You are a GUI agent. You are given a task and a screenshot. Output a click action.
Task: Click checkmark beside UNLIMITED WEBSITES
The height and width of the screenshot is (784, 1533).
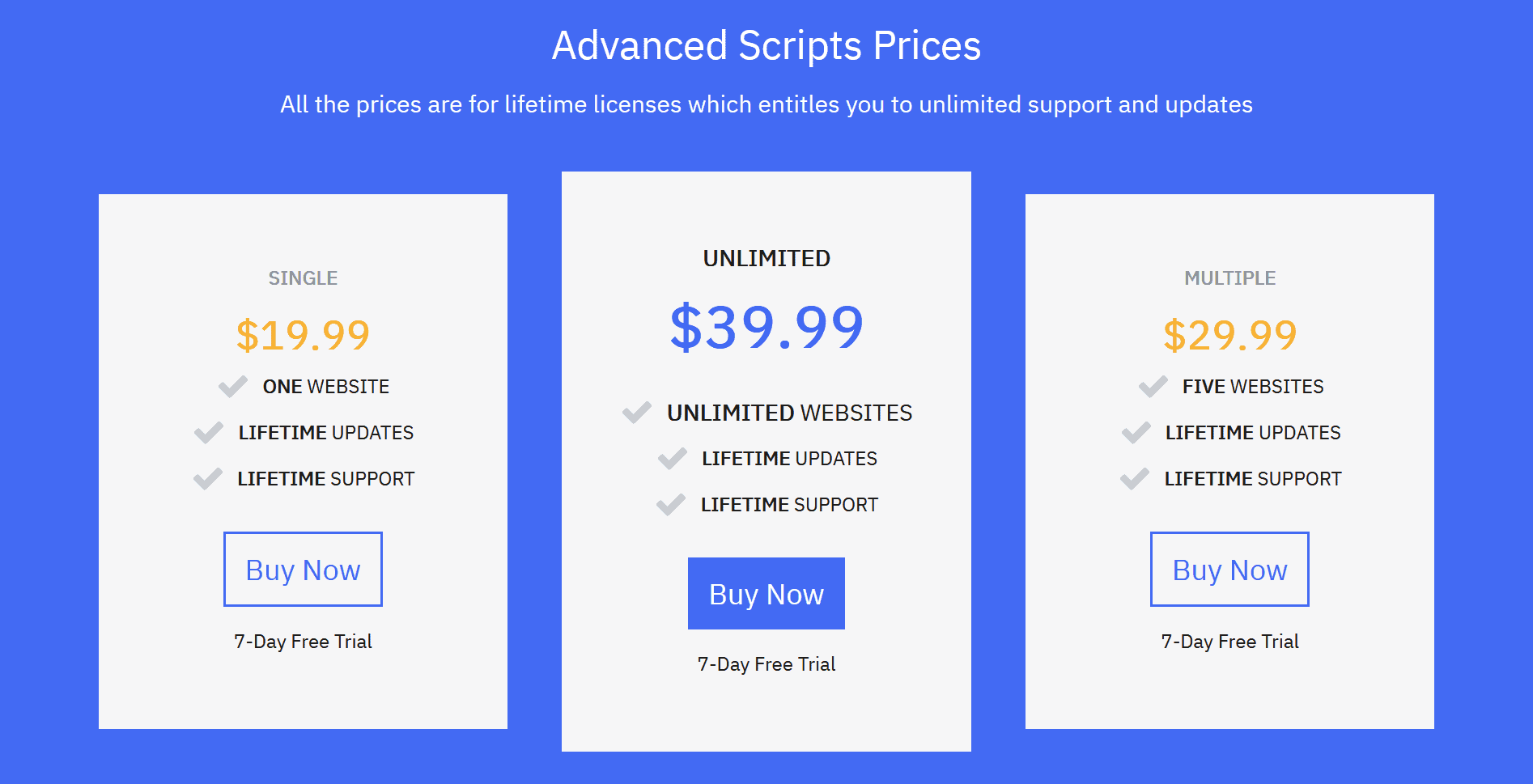pos(637,413)
